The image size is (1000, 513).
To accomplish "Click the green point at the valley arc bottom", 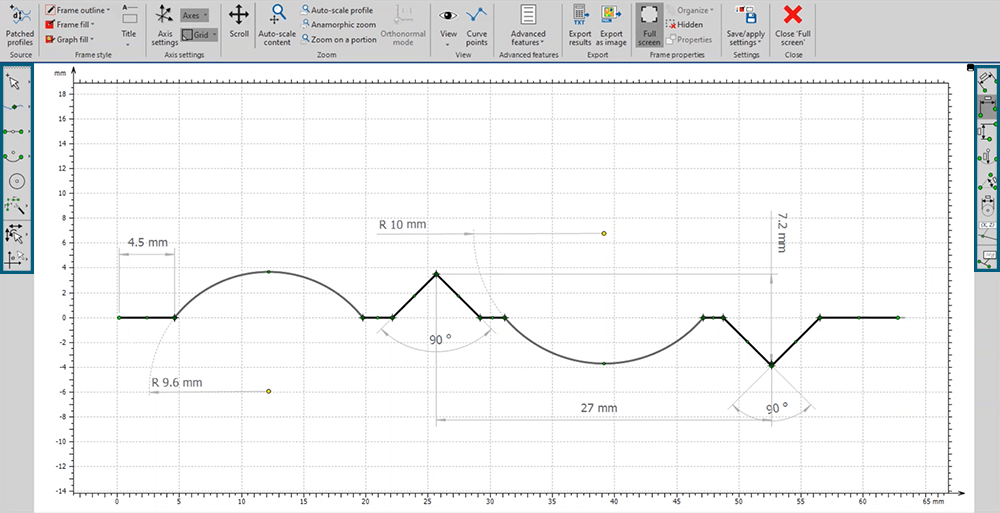I will click(x=604, y=364).
